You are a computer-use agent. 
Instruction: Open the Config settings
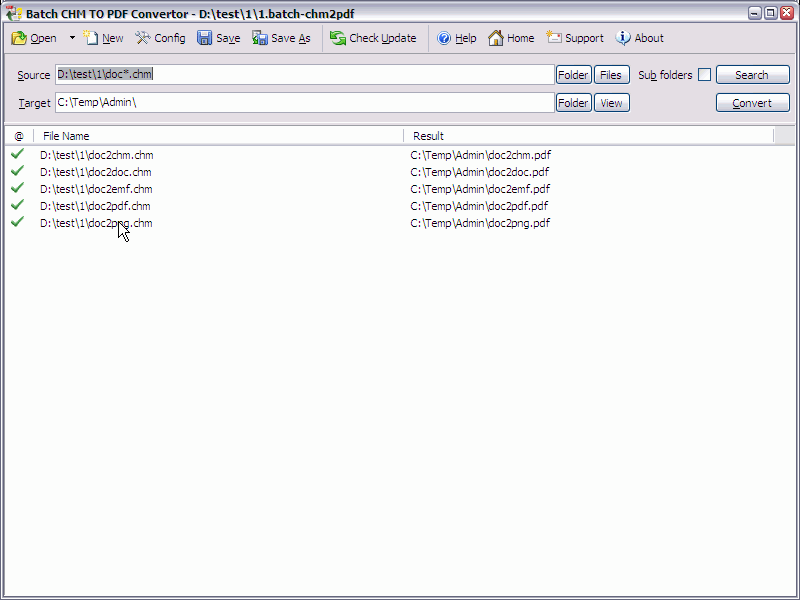point(160,38)
